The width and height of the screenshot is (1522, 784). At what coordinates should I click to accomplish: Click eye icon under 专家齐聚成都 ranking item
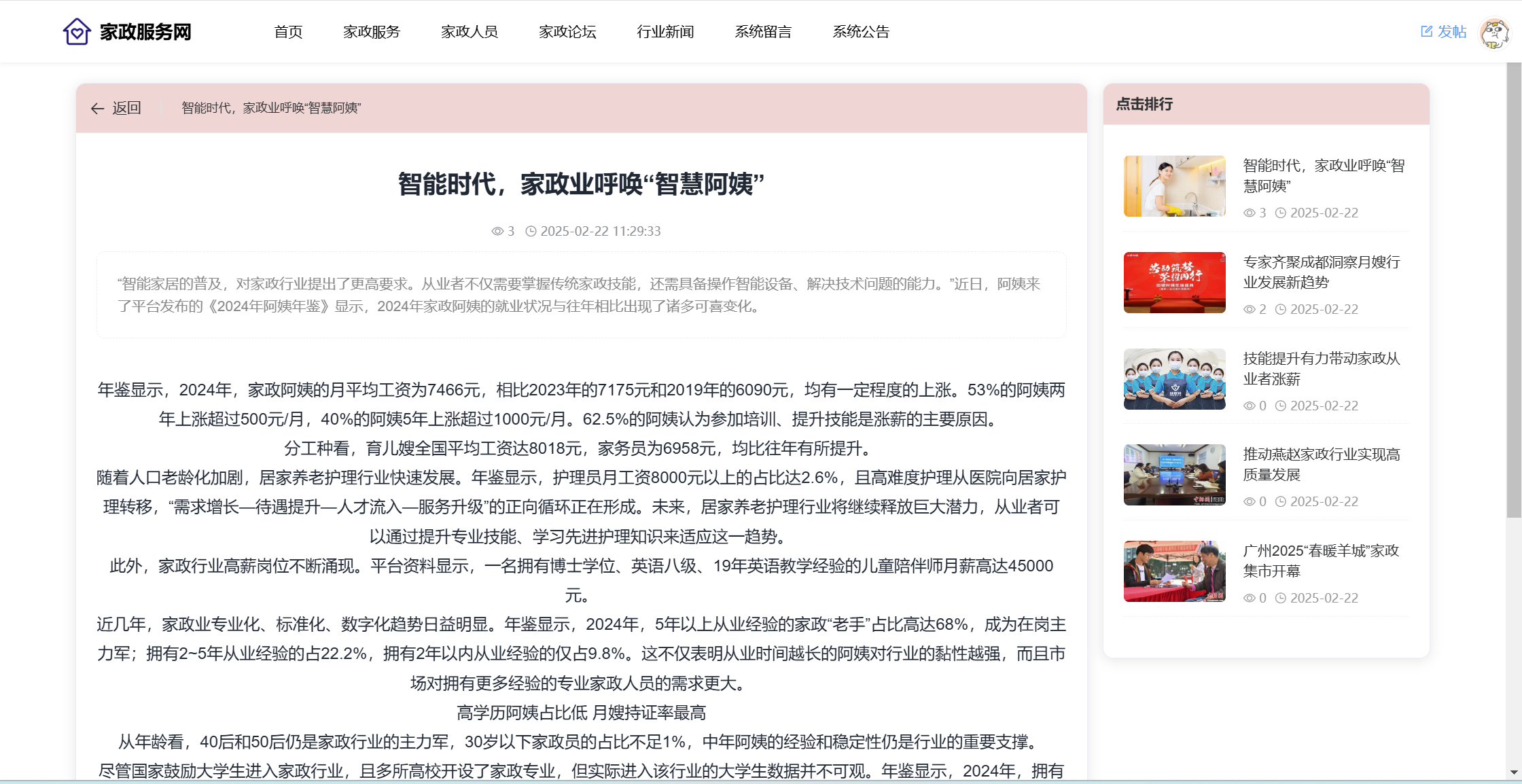point(1249,310)
